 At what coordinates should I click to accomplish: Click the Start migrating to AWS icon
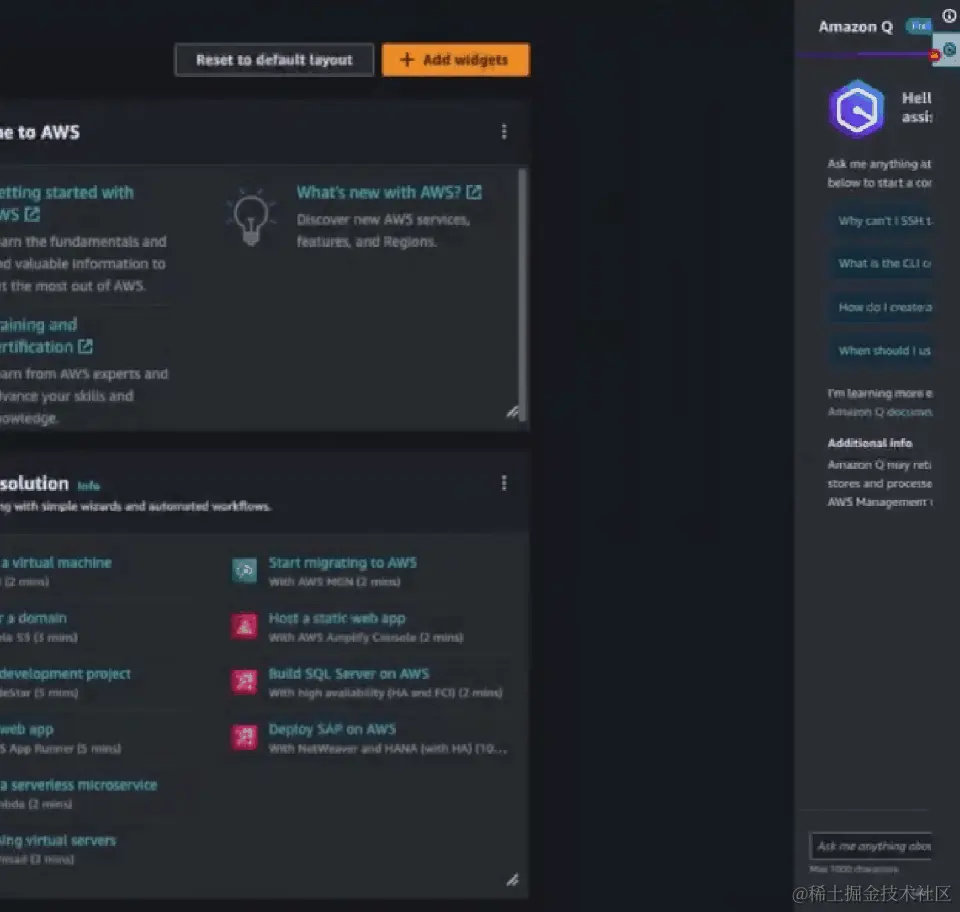244,570
